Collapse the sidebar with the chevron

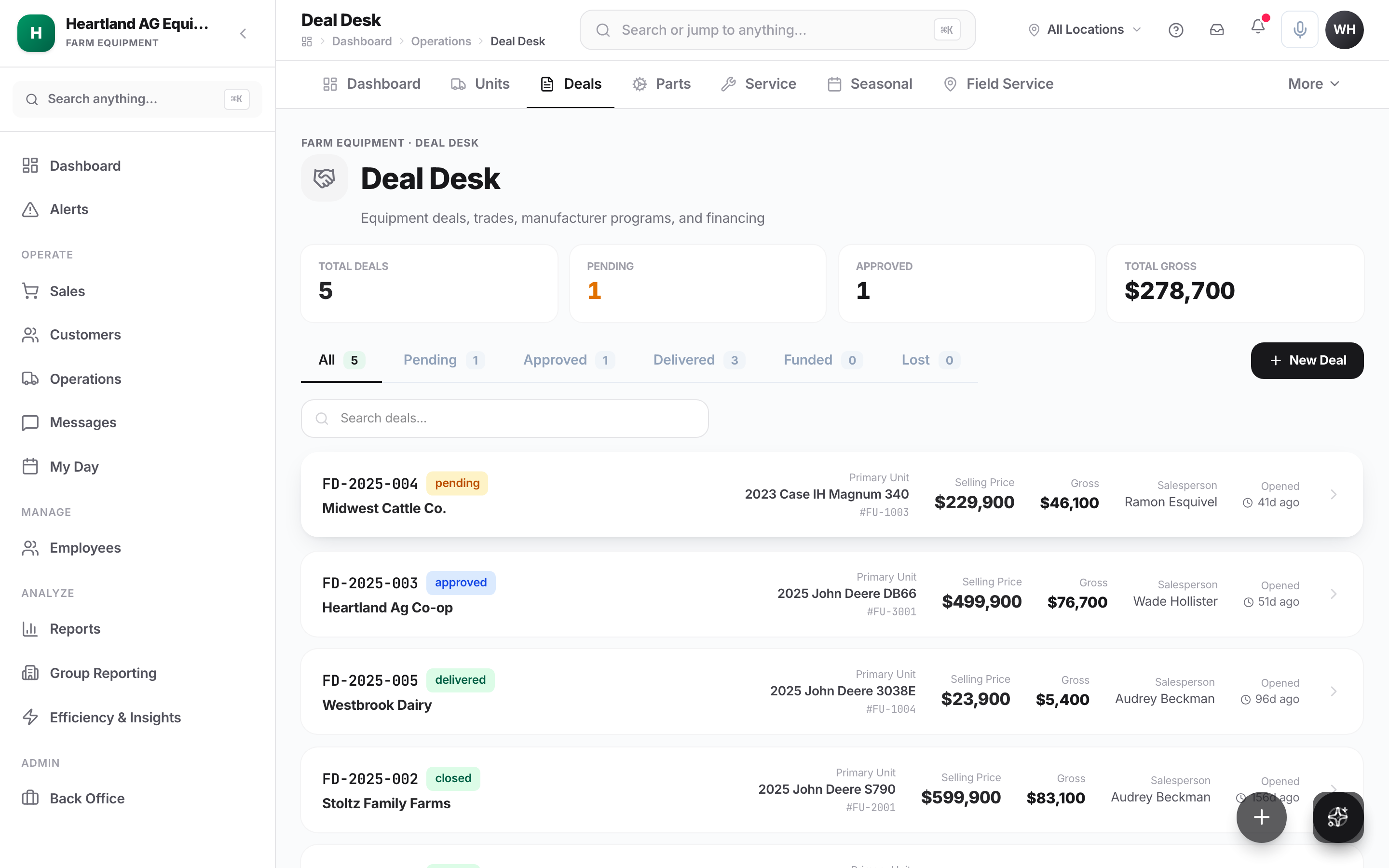(244, 33)
